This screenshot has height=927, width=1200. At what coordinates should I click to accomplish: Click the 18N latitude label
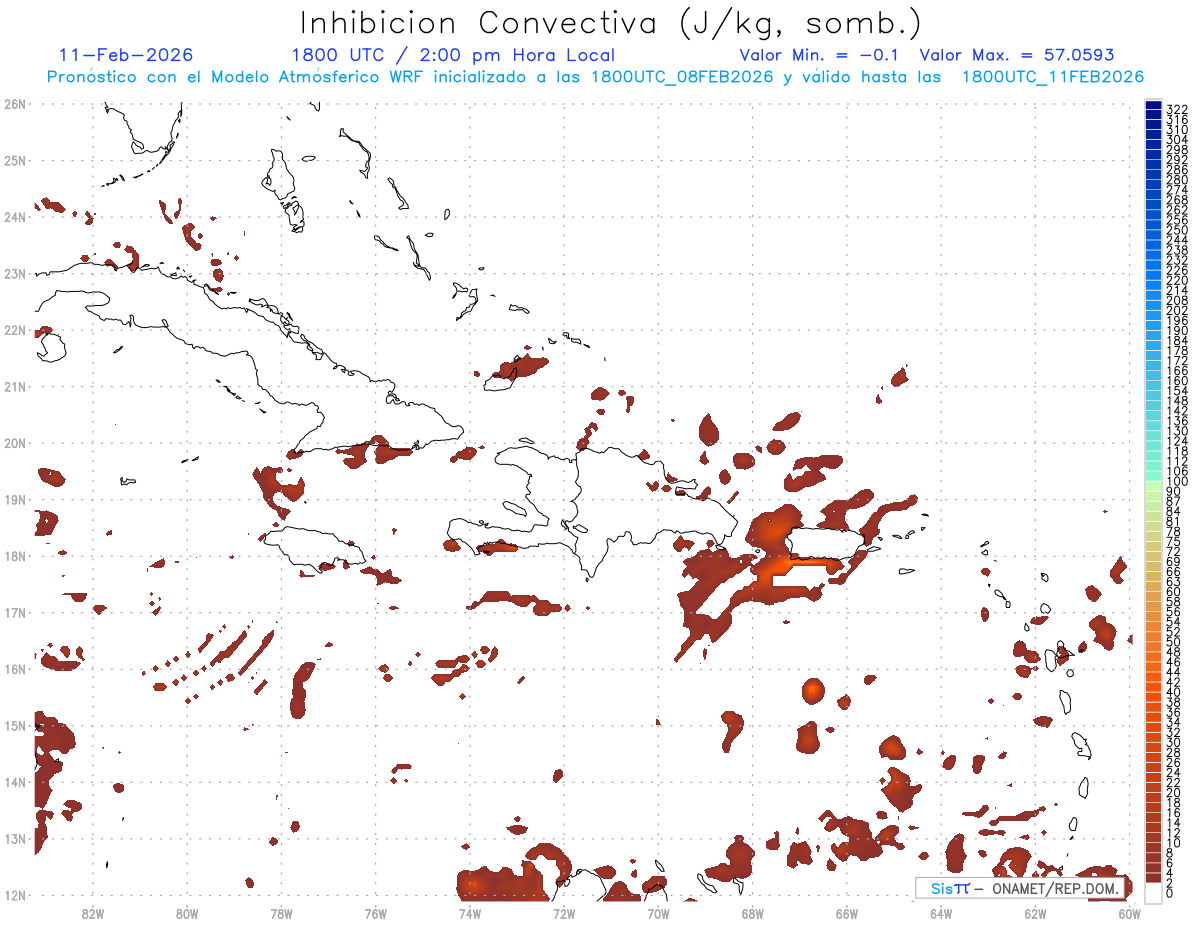click(x=14, y=556)
